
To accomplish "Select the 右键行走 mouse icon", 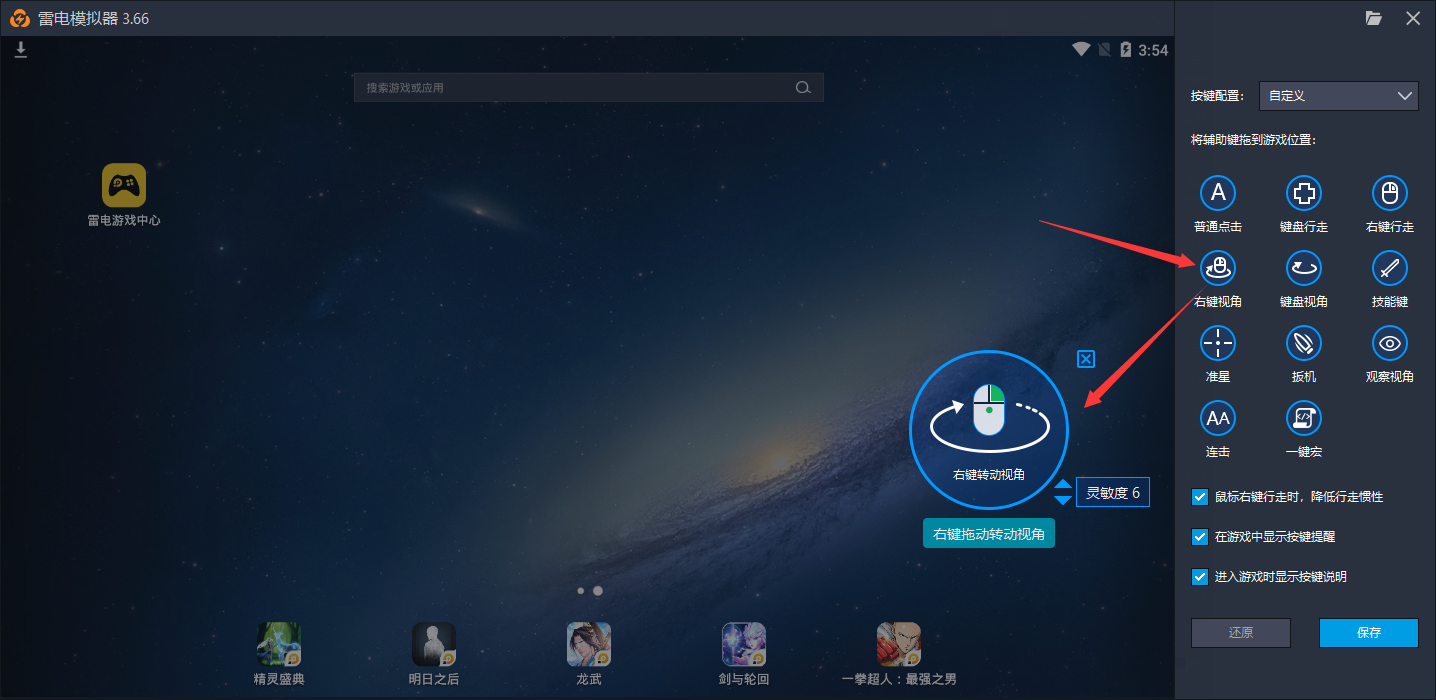I will [x=1389, y=193].
